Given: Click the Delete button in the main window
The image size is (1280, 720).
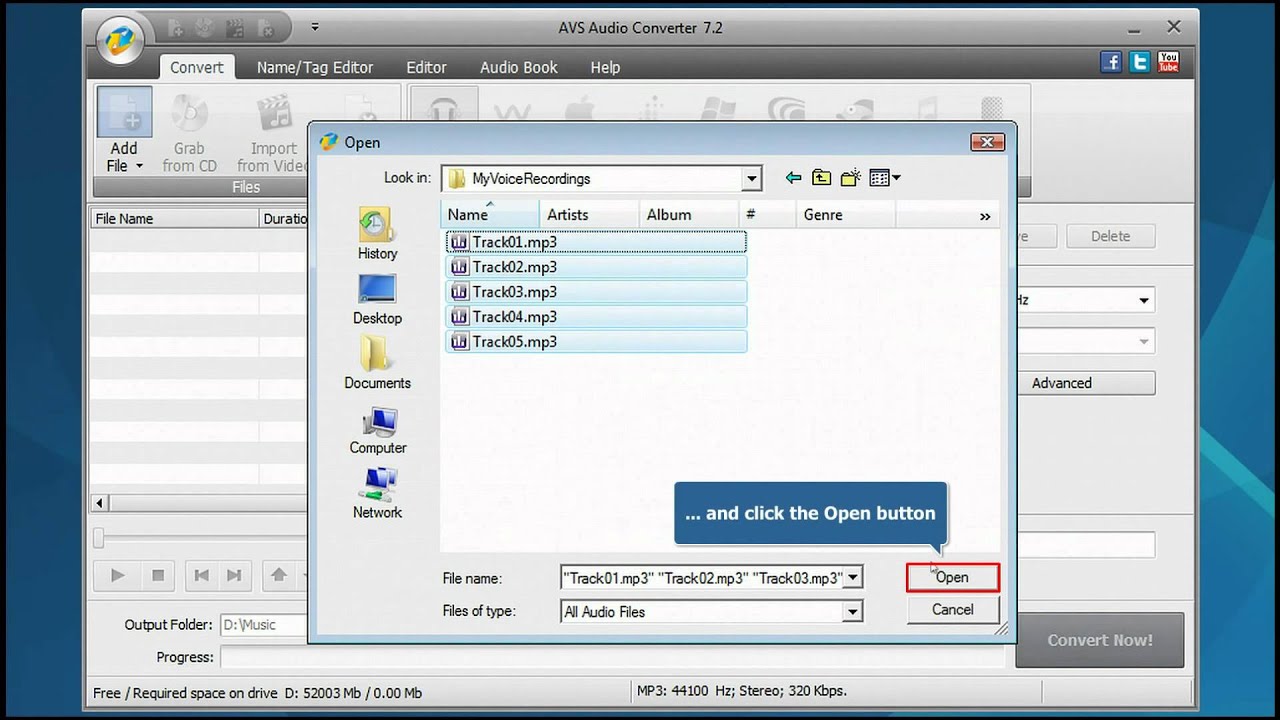Looking at the screenshot, I should 1110,236.
